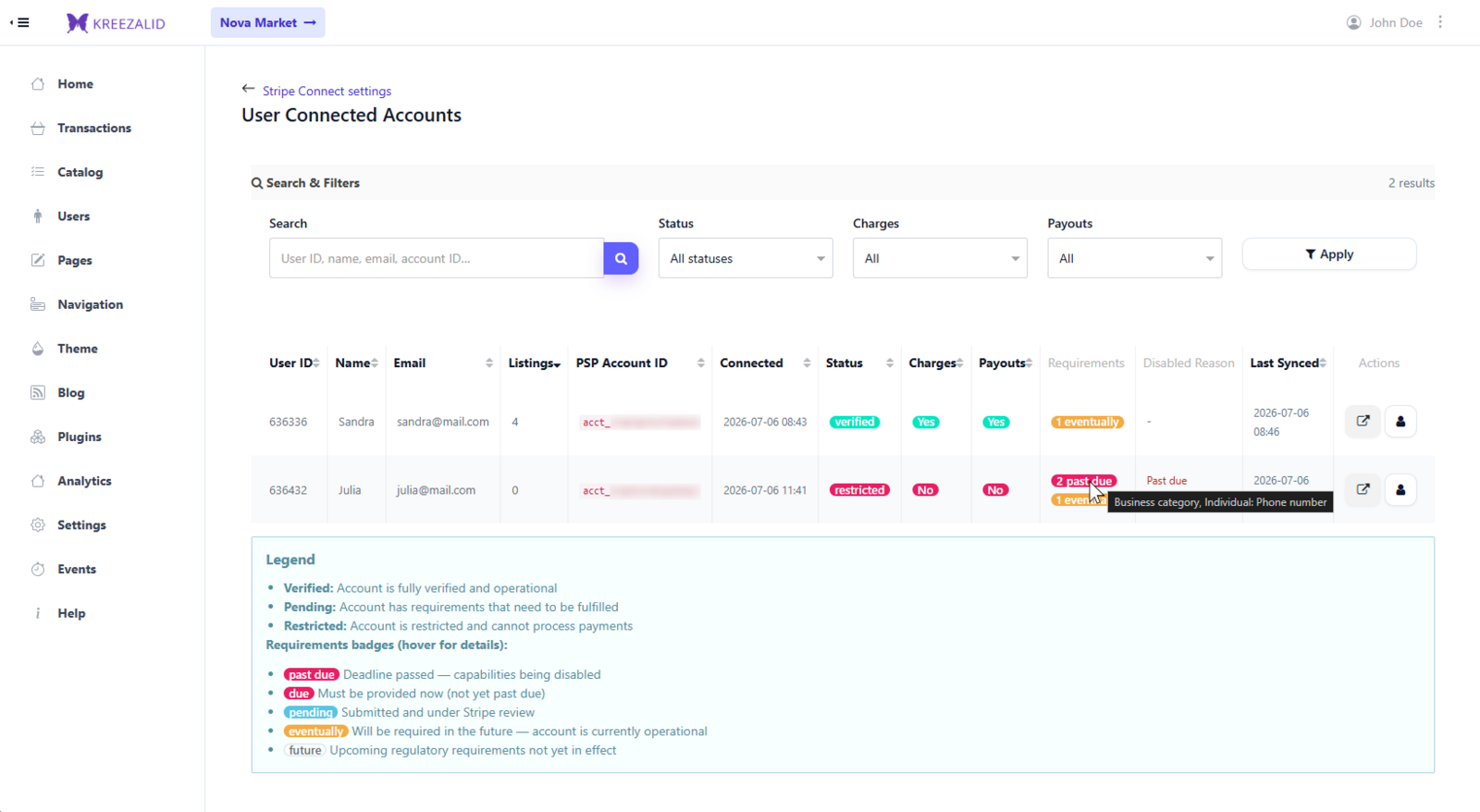Apply the selected filters
This screenshot has height=812, width=1480.
tap(1328, 254)
